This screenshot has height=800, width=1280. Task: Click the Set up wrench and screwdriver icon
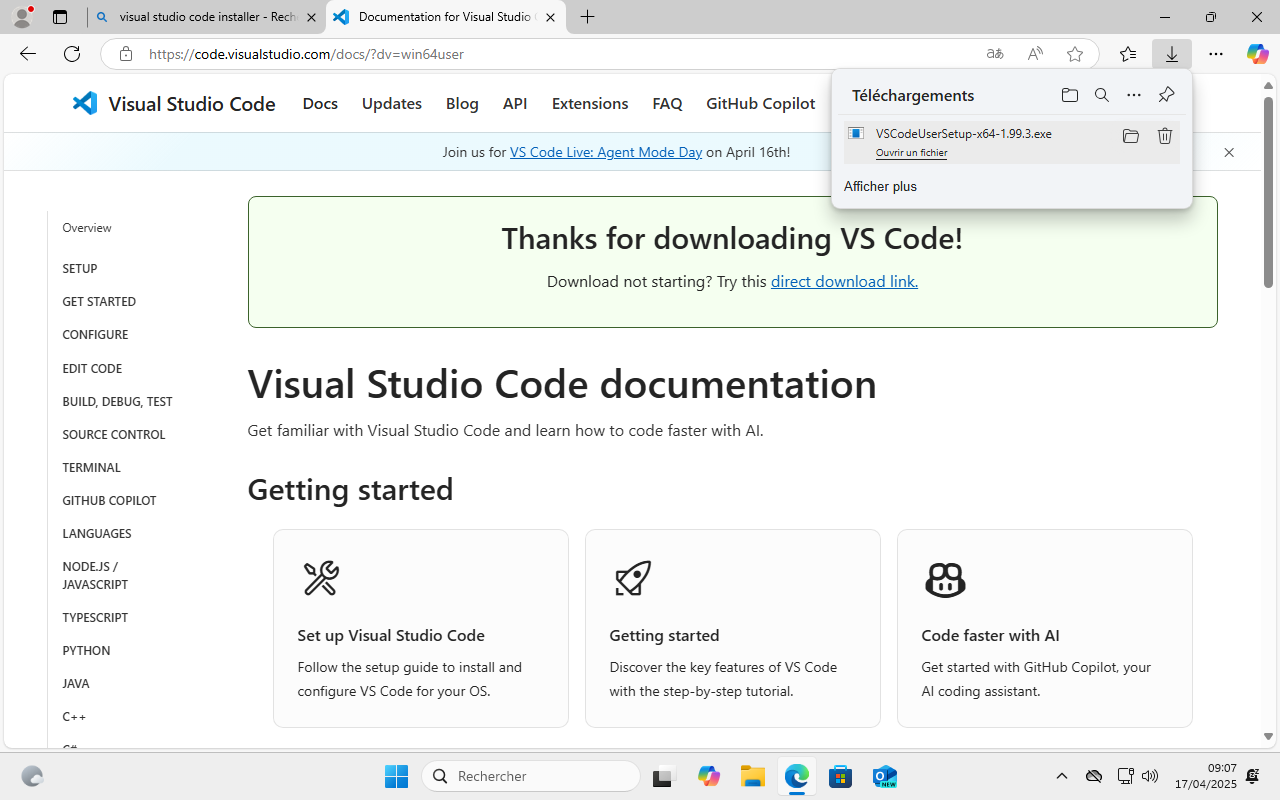click(321, 578)
